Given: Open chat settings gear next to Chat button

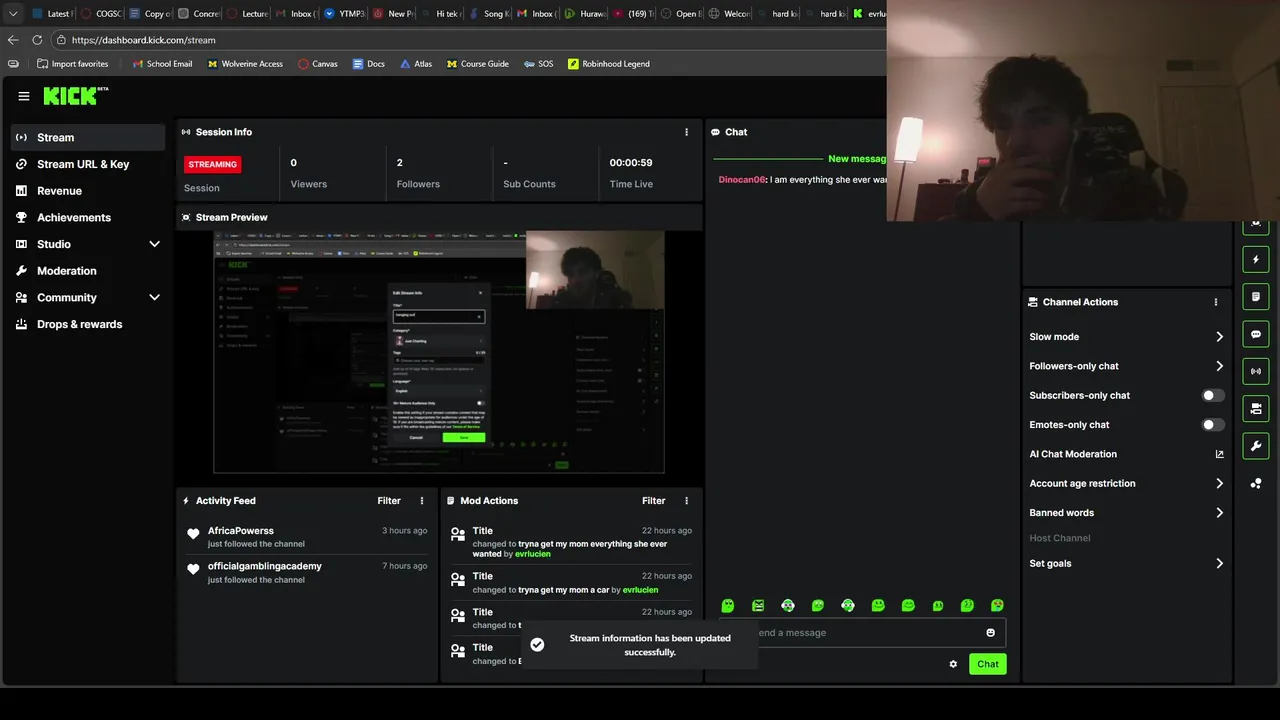Looking at the screenshot, I should pyautogui.click(x=953, y=664).
